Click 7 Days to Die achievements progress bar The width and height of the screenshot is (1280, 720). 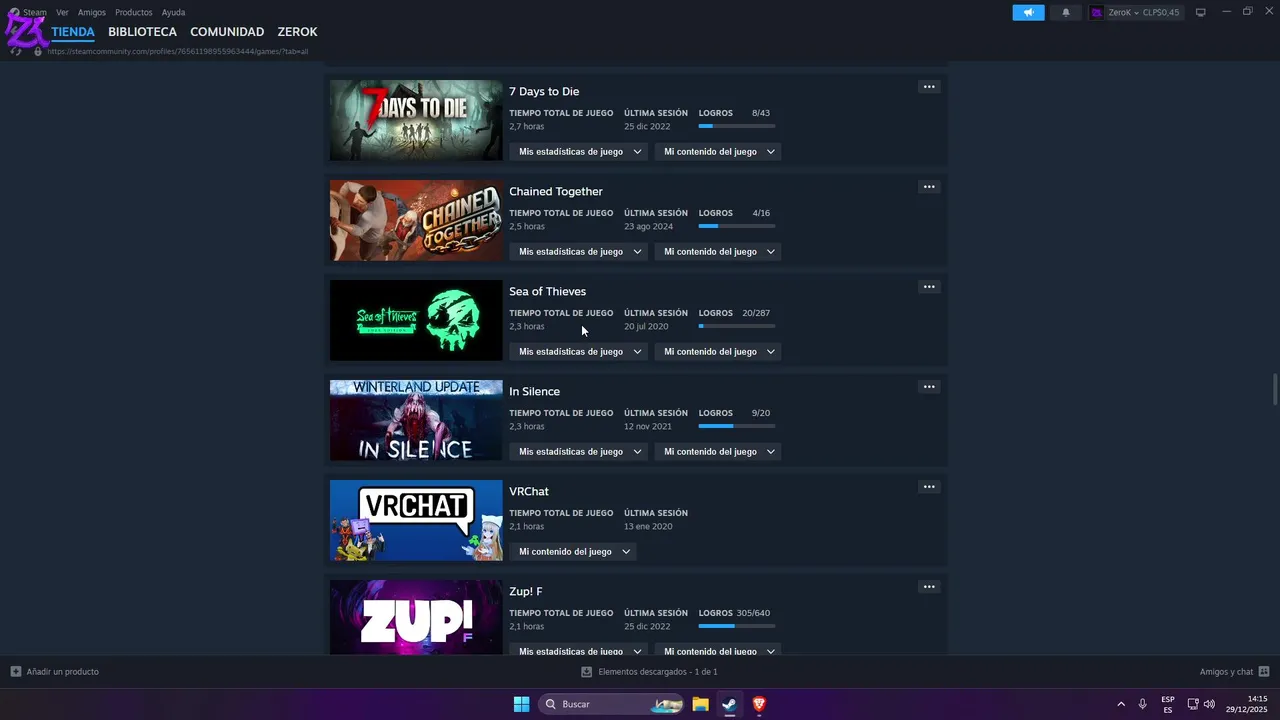pos(737,126)
